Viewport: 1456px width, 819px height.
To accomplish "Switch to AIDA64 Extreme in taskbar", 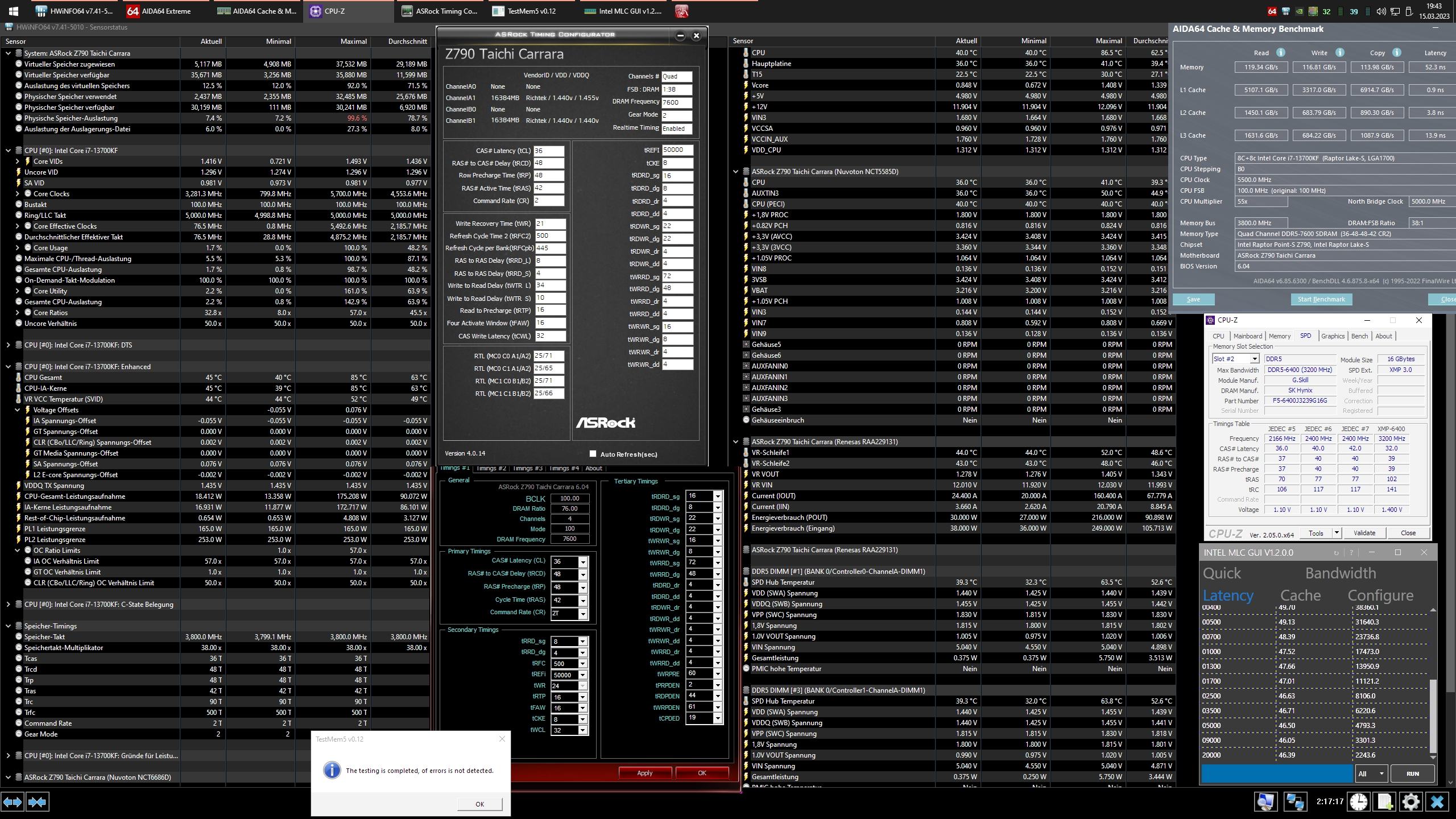I will (x=166, y=11).
